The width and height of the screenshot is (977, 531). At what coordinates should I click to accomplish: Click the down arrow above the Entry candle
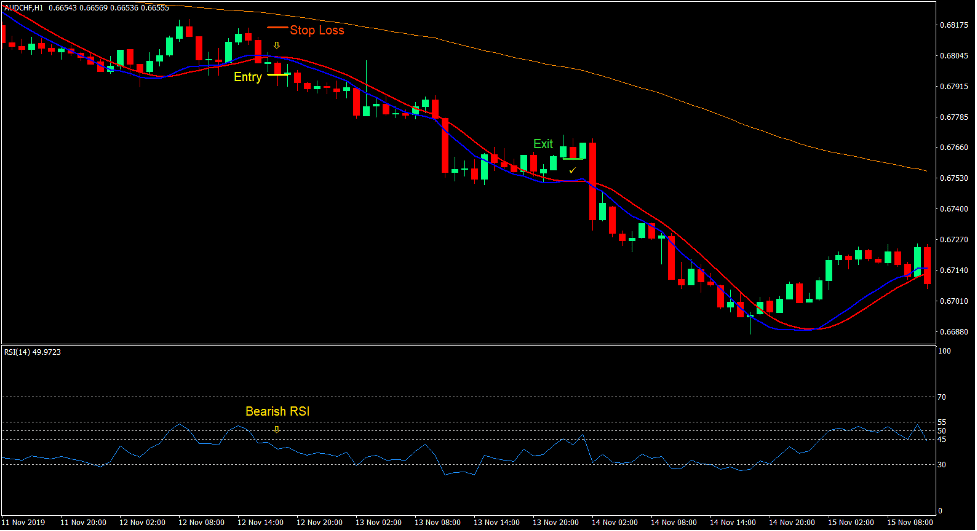[277, 46]
